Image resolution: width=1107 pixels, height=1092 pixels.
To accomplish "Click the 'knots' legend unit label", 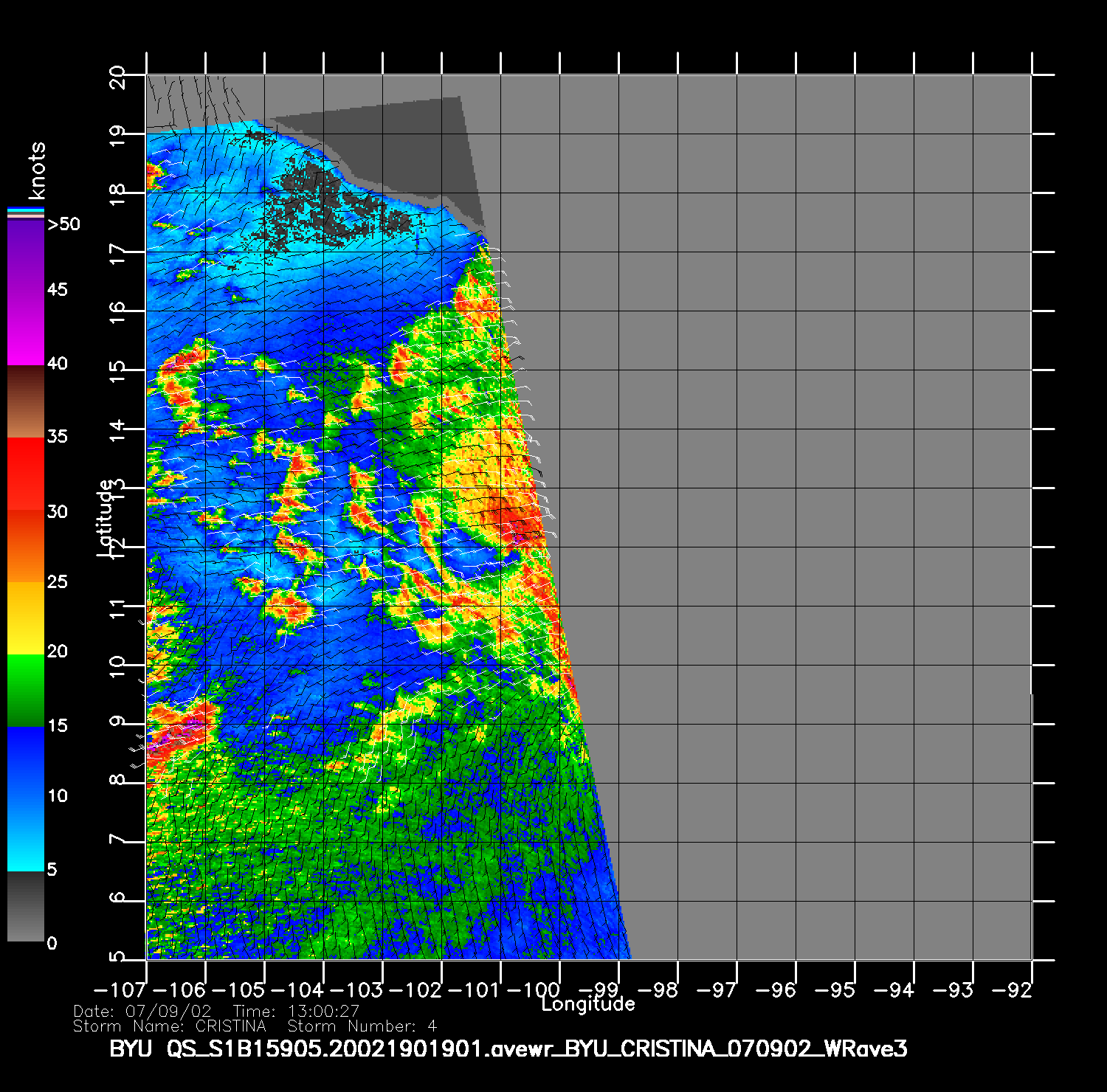I will (36, 171).
